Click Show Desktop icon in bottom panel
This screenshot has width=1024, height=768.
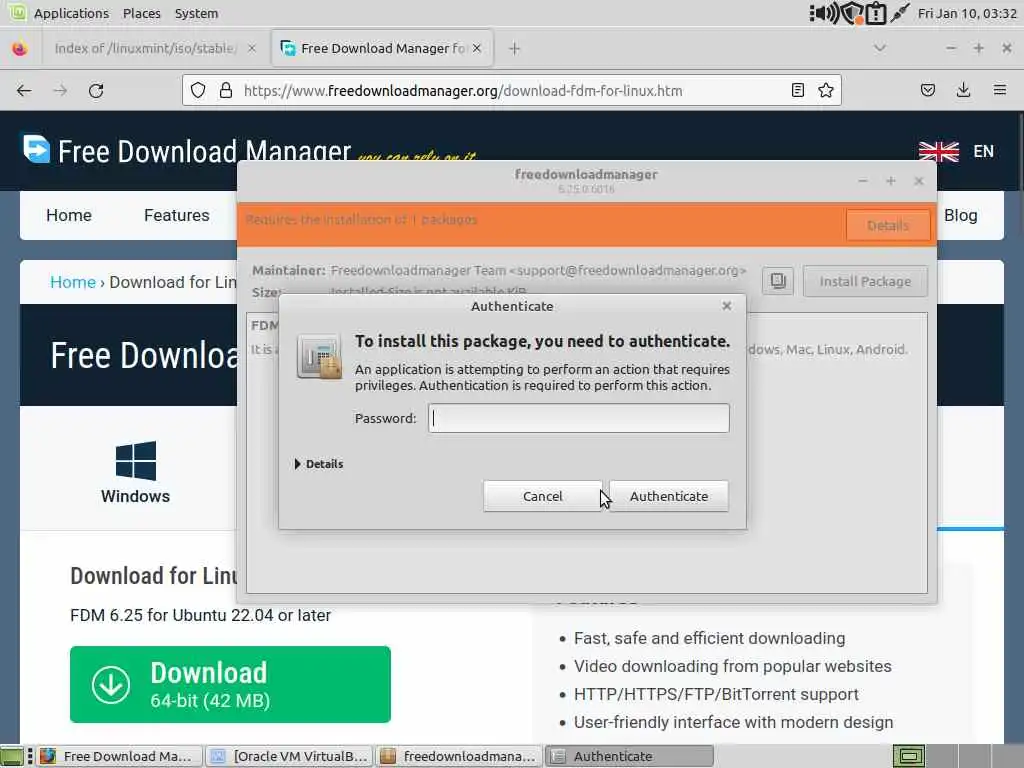click(12, 756)
